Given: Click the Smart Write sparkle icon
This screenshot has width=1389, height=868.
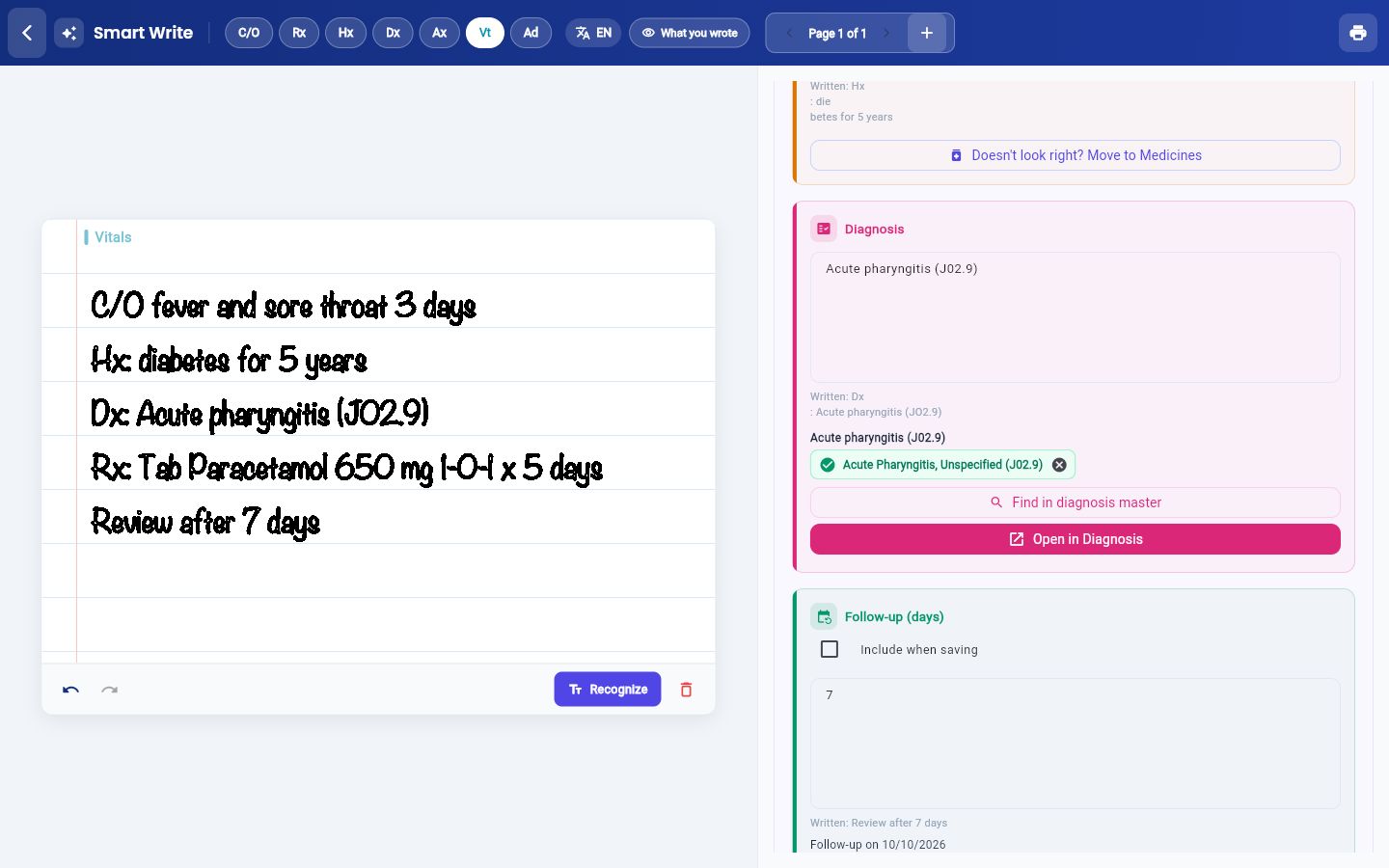Looking at the screenshot, I should (68, 33).
